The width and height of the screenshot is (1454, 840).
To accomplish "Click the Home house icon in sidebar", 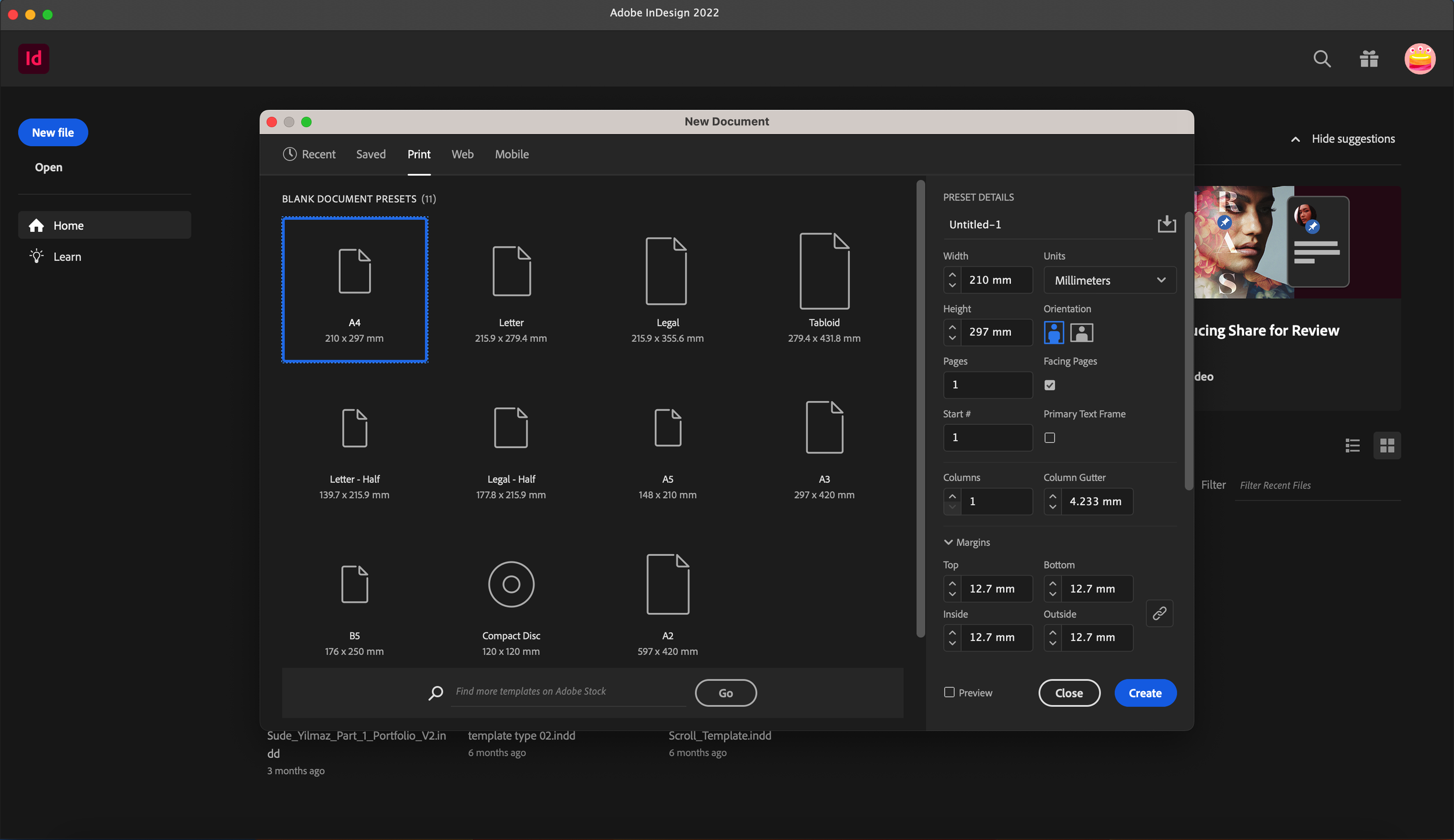I will coord(37,226).
